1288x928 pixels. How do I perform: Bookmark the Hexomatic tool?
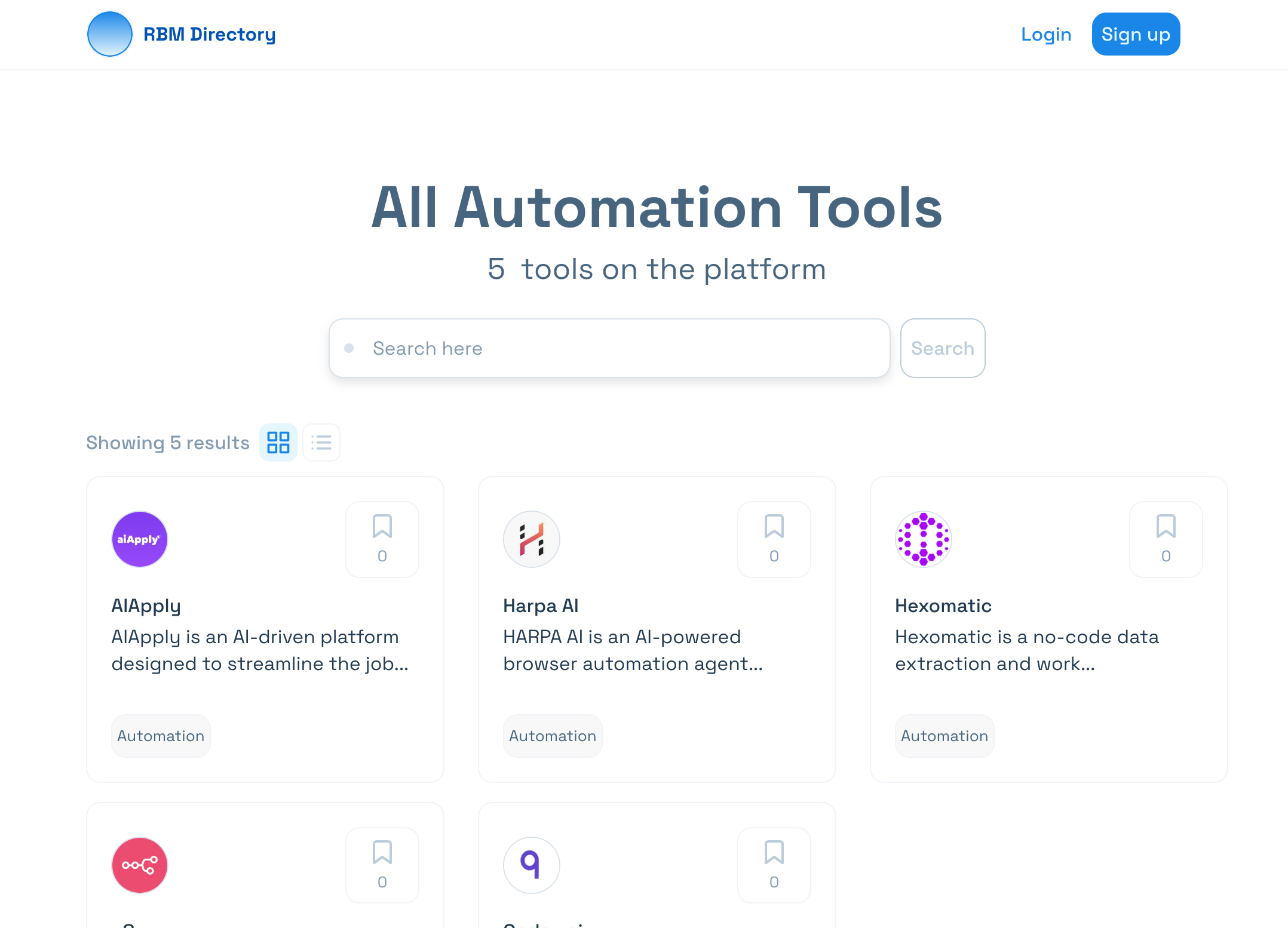point(1166,539)
